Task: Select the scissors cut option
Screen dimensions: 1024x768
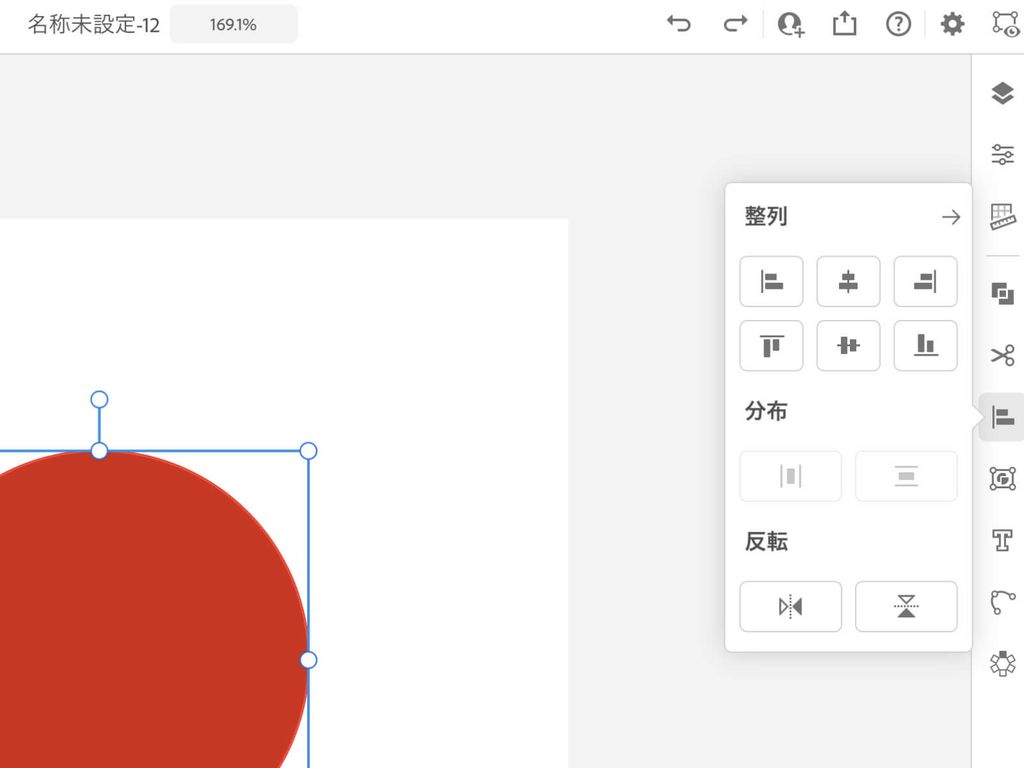Action: (1002, 355)
